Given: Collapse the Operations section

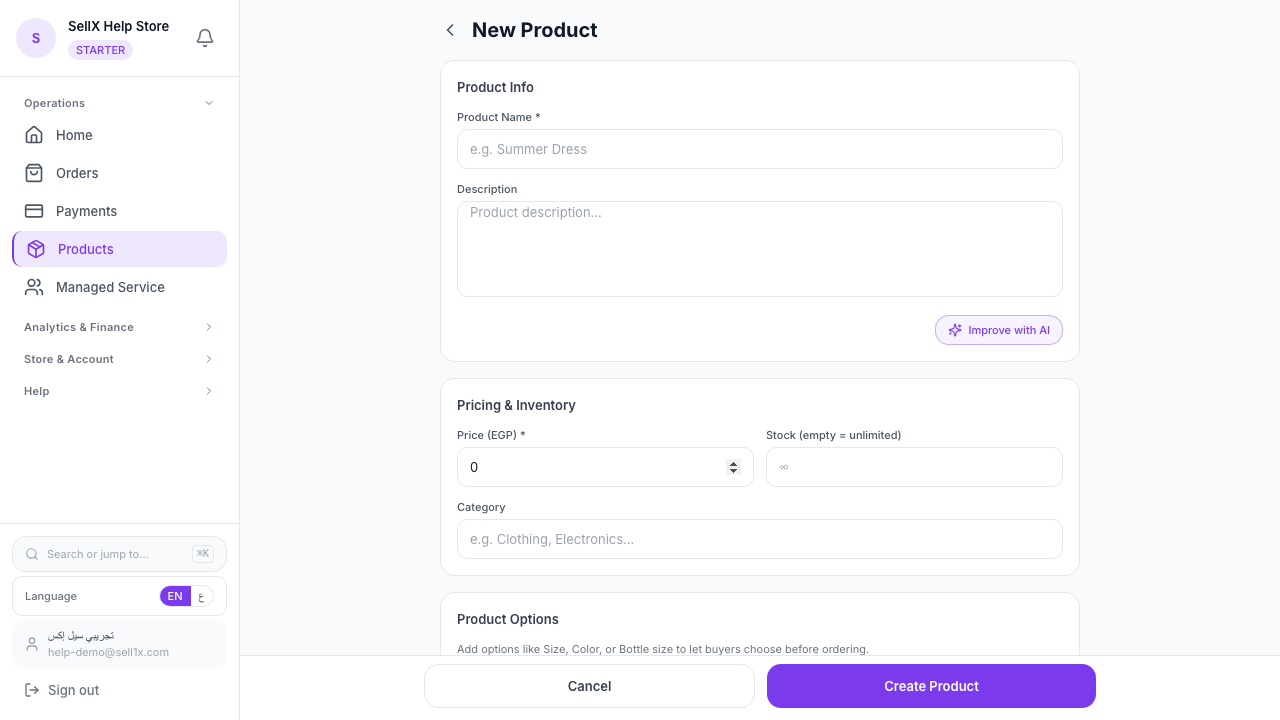Looking at the screenshot, I should coord(119,103).
